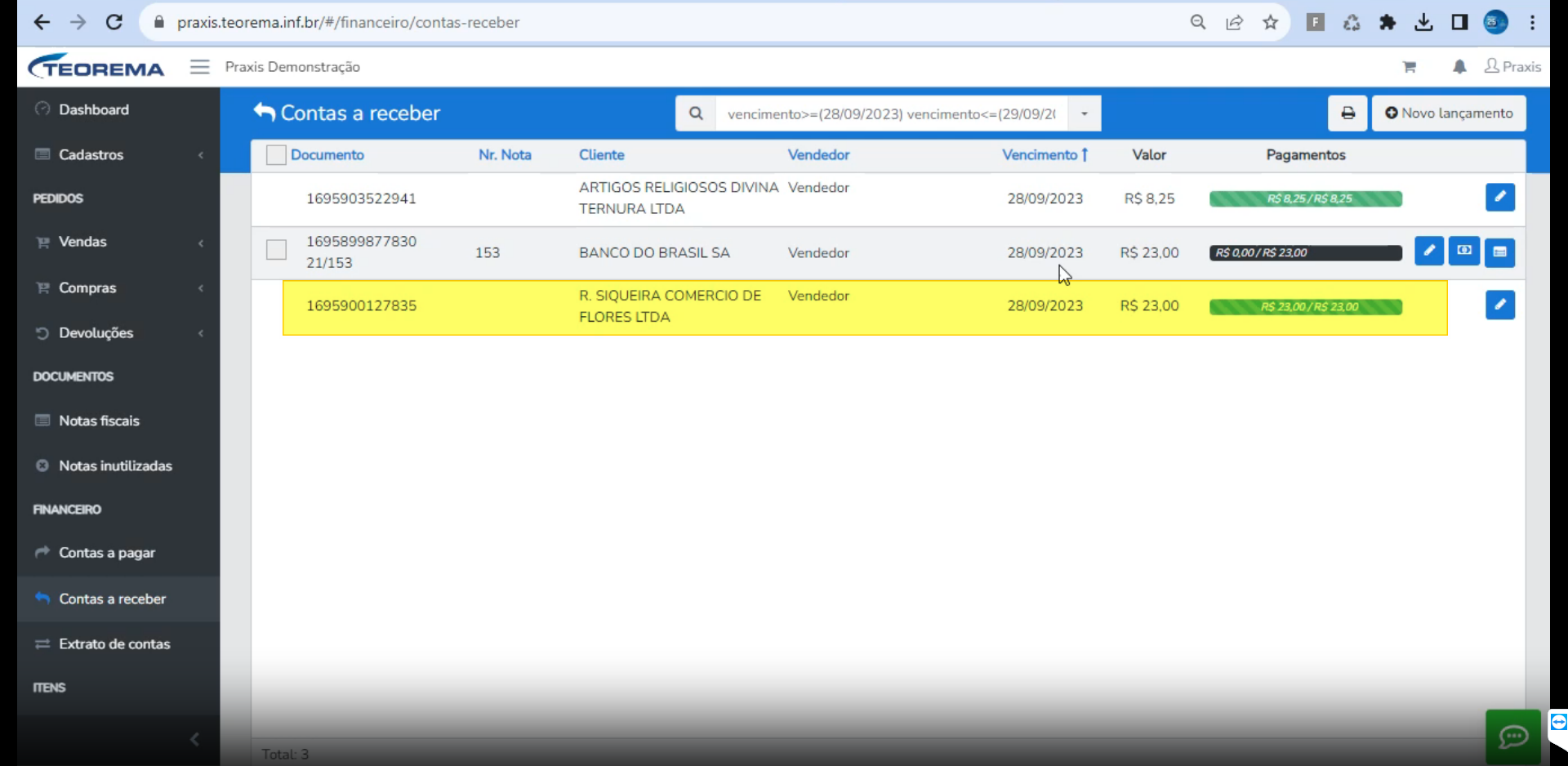Click the payment money icon for BANCO DO BRASIL

coord(1464,251)
